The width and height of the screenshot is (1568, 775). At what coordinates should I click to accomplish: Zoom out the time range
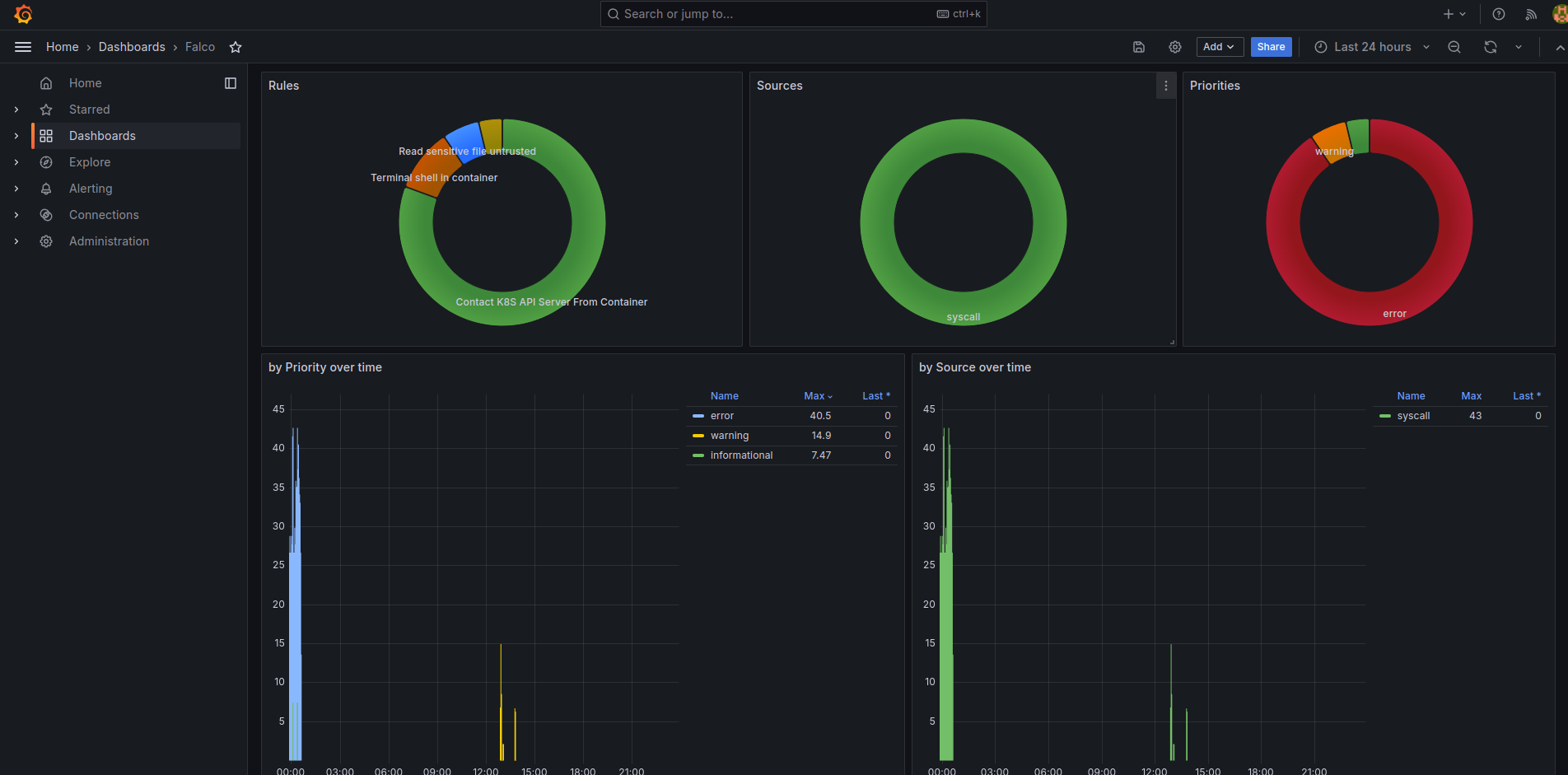click(x=1454, y=47)
